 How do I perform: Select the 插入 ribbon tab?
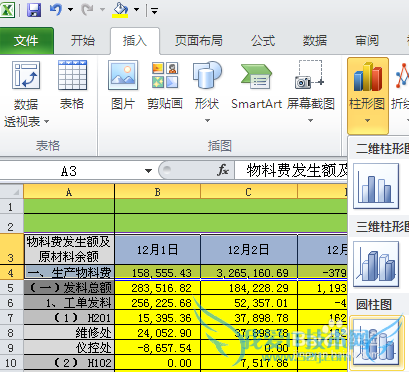coord(135,41)
